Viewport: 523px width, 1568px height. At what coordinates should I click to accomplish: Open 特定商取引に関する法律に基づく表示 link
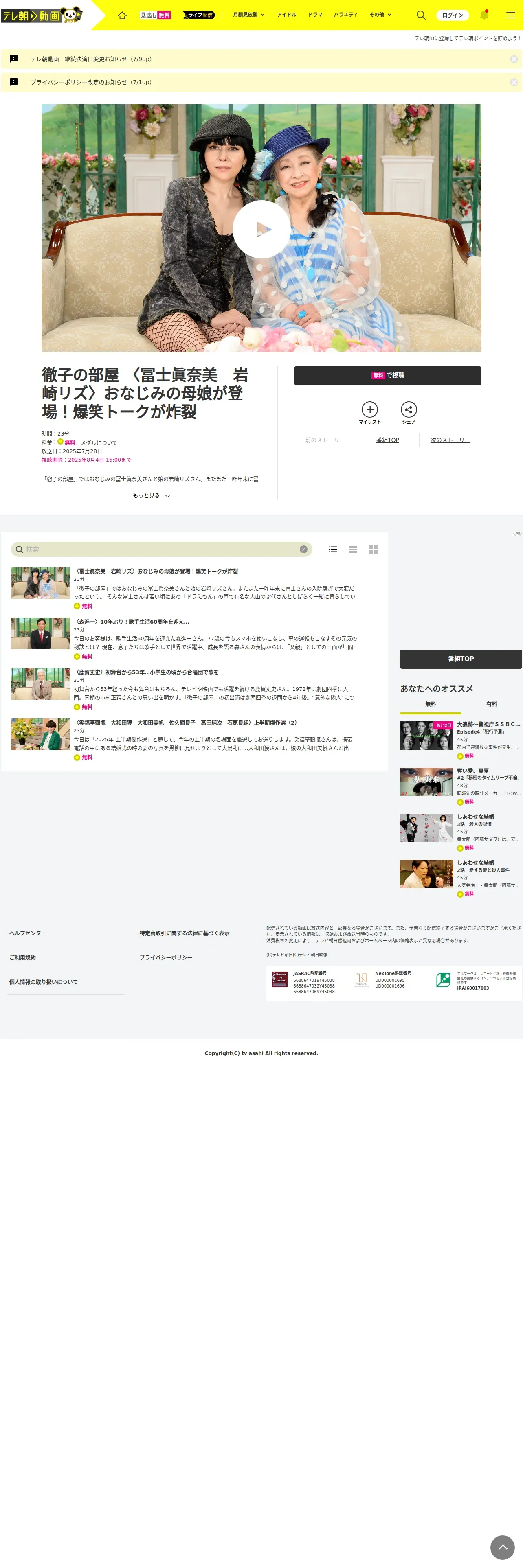185,933
